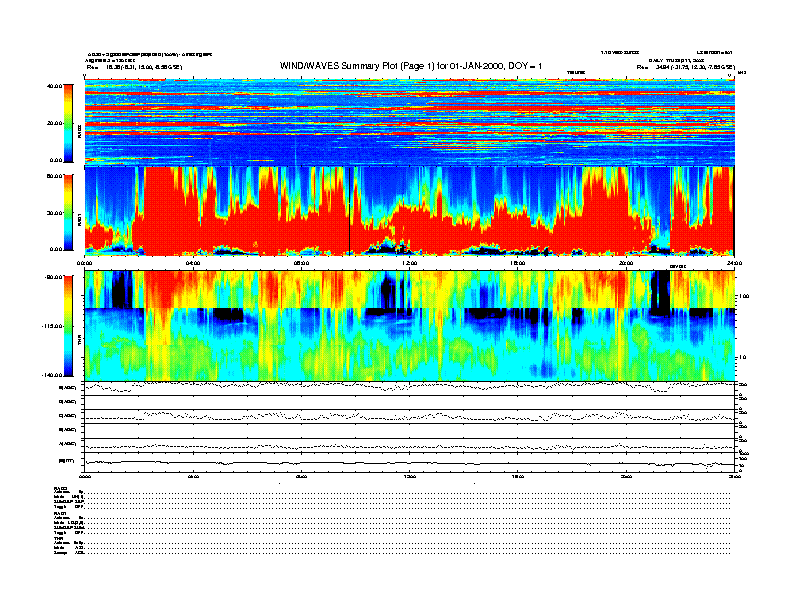Click the RAD1 spectrogram panel
The width and height of the screenshot is (792, 612).
(x=410, y=212)
